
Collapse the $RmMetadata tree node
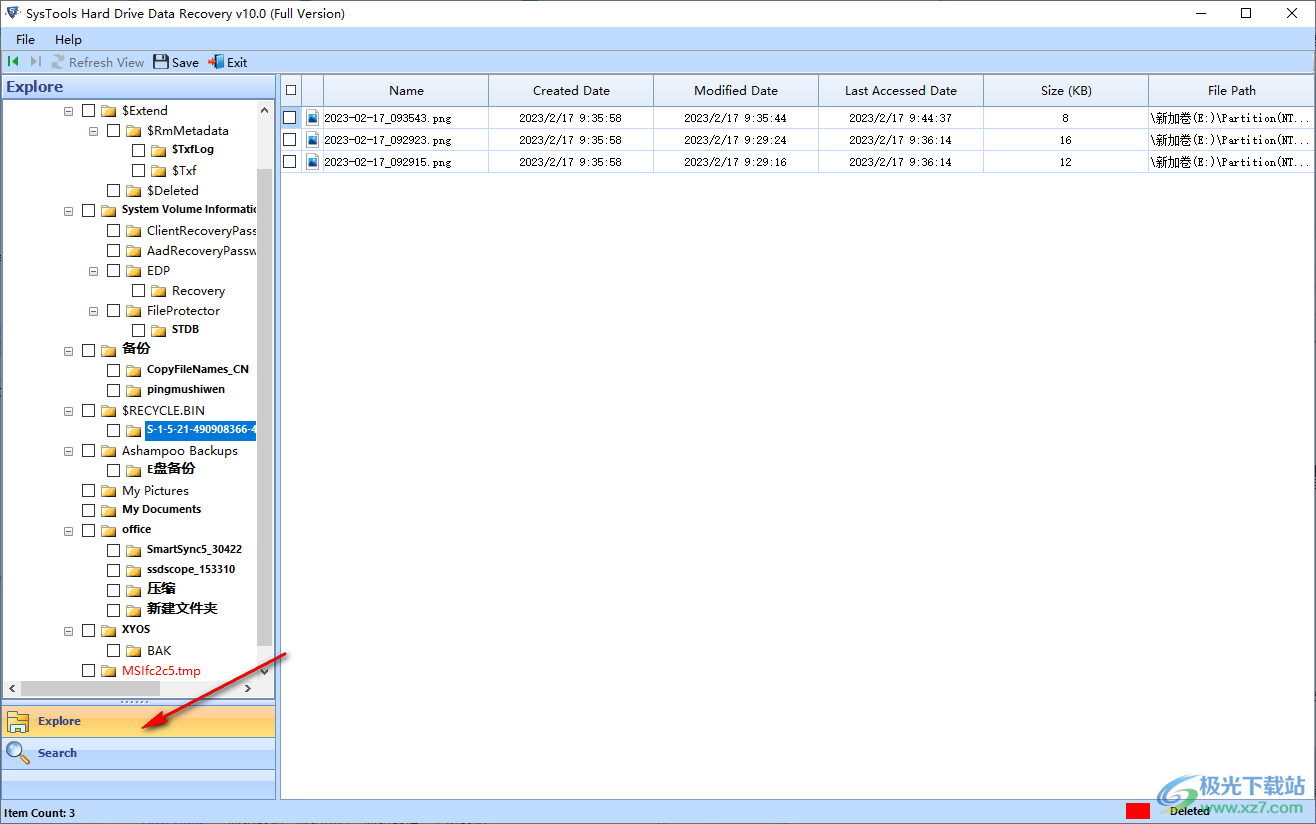(94, 131)
